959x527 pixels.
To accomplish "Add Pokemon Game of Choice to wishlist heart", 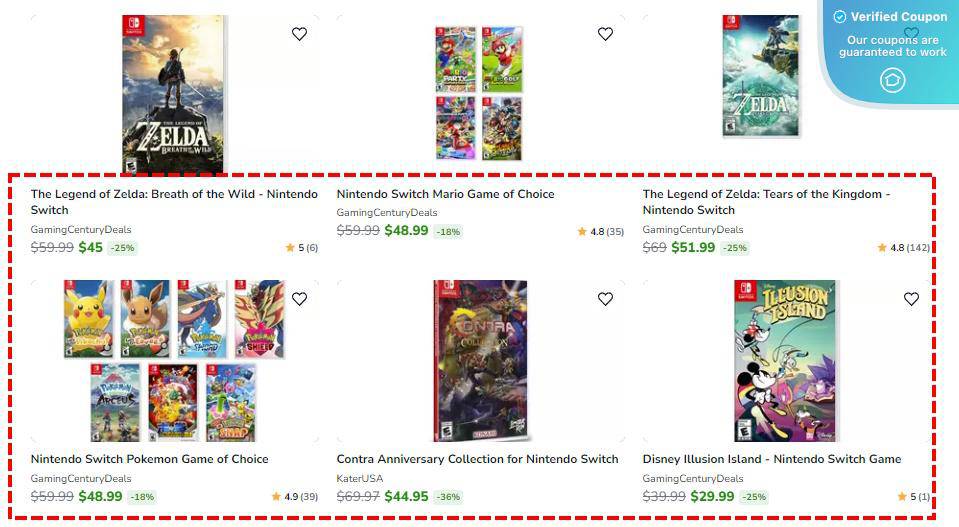I will [x=299, y=299].
